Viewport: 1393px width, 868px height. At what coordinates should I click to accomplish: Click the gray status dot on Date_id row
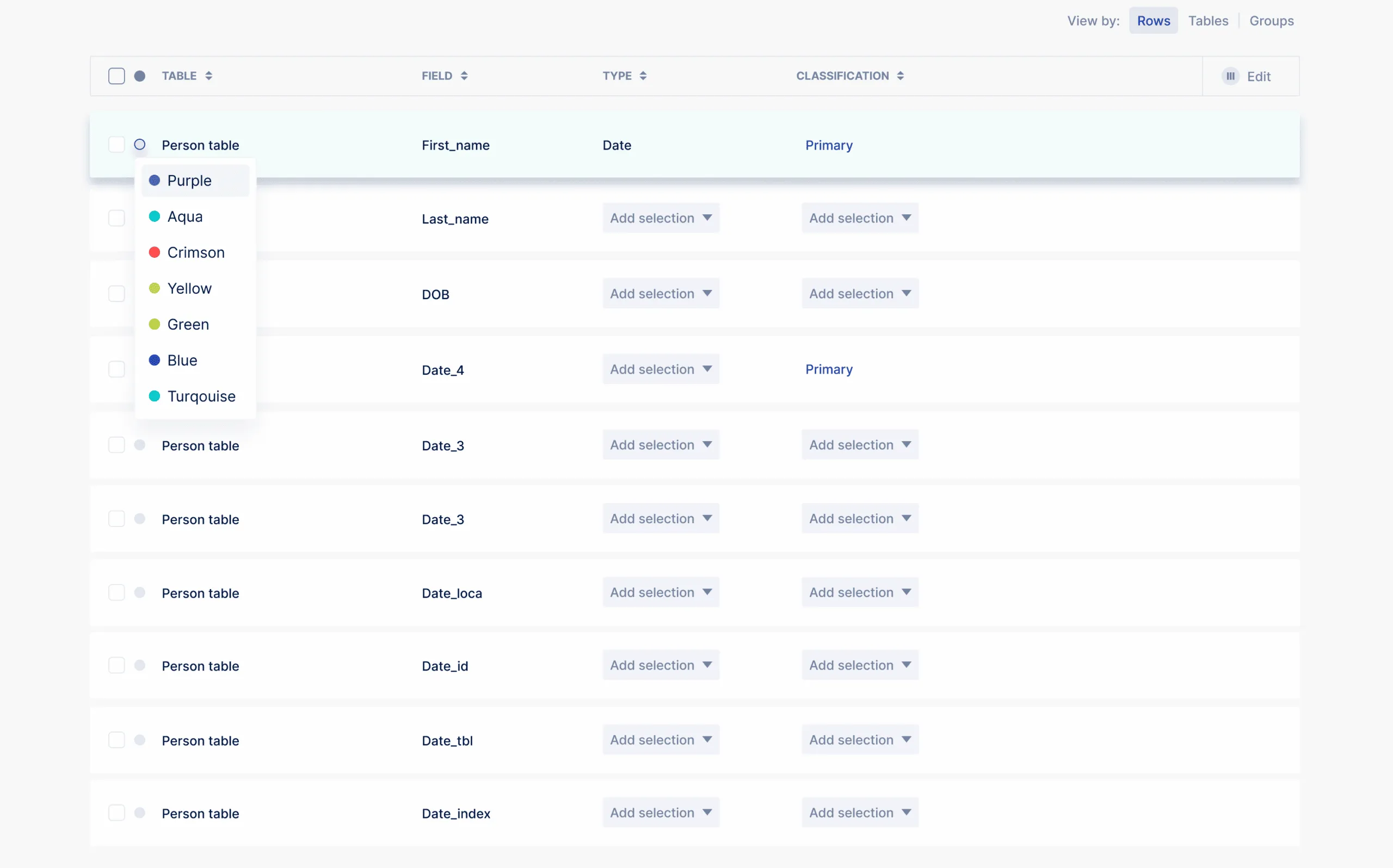tap(139, 665)
